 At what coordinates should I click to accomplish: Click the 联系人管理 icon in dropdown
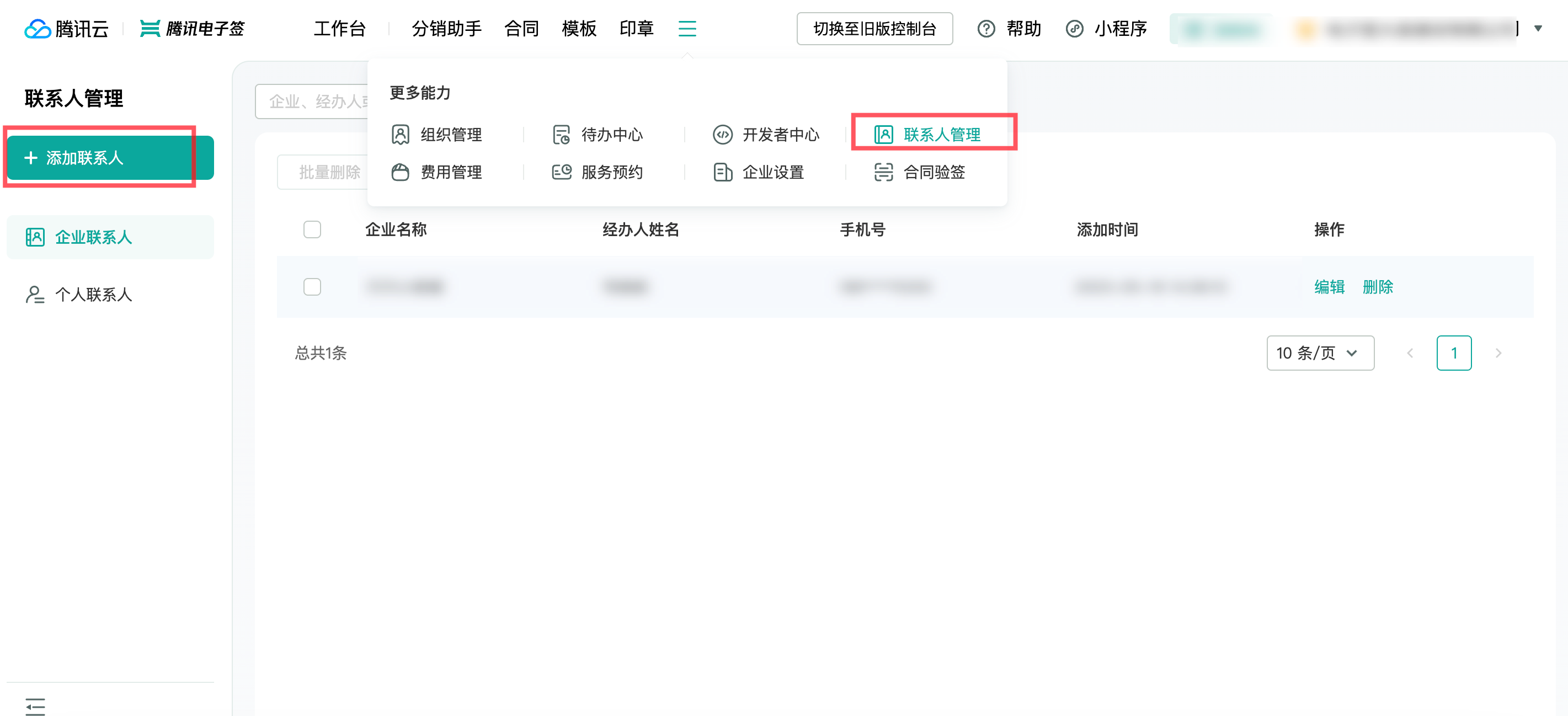click(x=883, y=135)
